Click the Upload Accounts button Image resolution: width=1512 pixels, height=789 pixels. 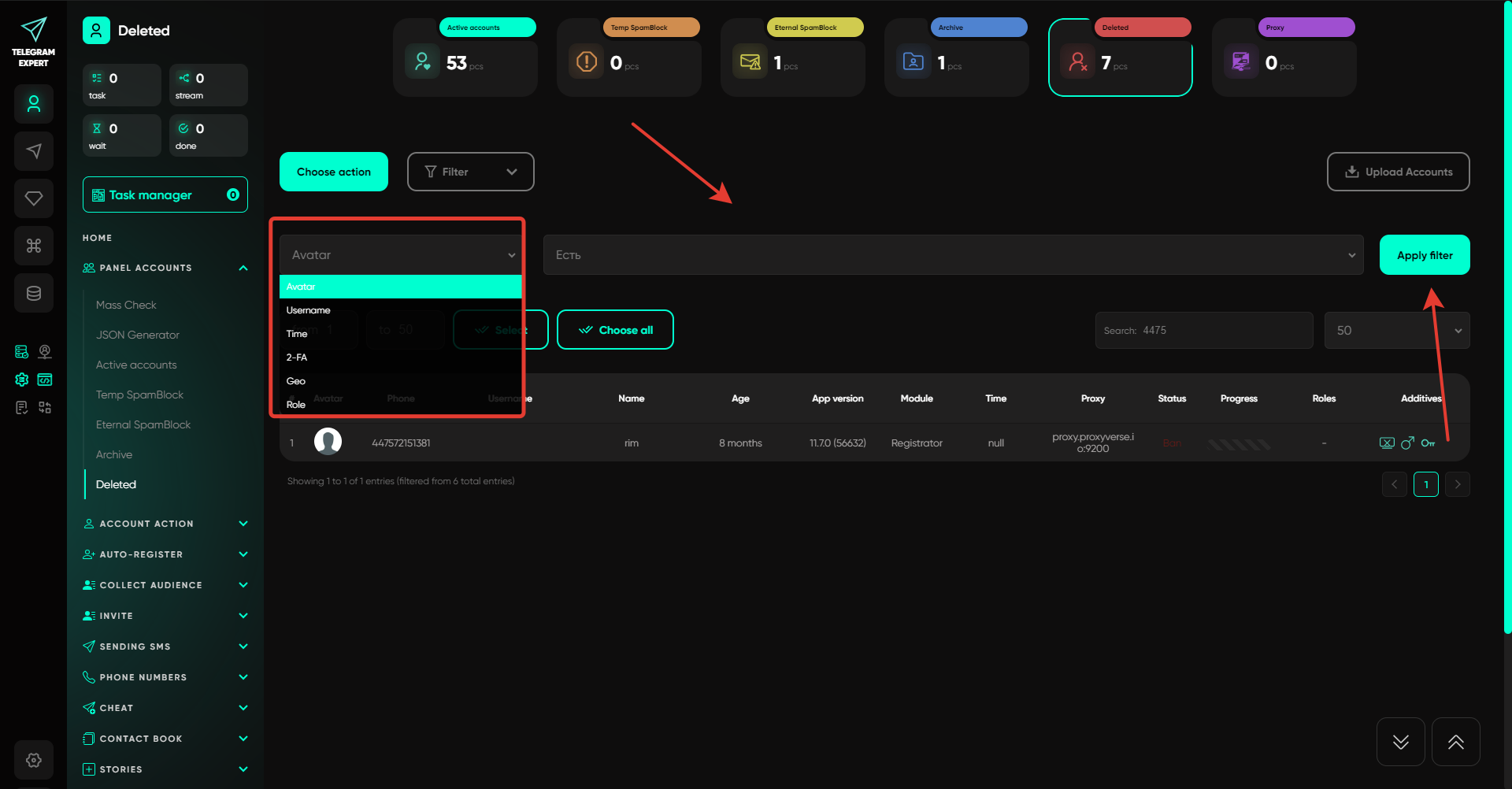(1398, 172)
